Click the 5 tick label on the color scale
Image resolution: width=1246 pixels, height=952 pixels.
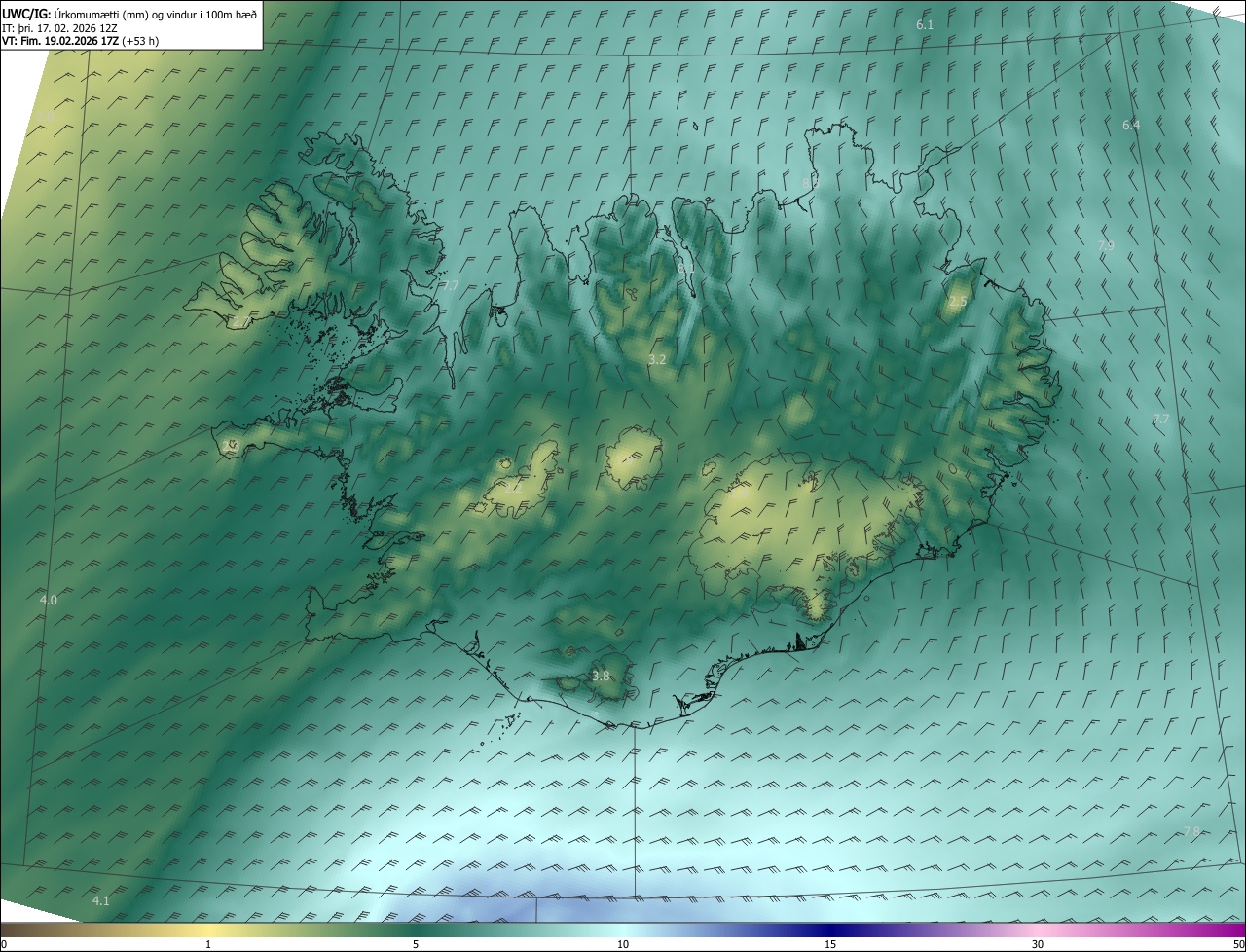(416, 944)
